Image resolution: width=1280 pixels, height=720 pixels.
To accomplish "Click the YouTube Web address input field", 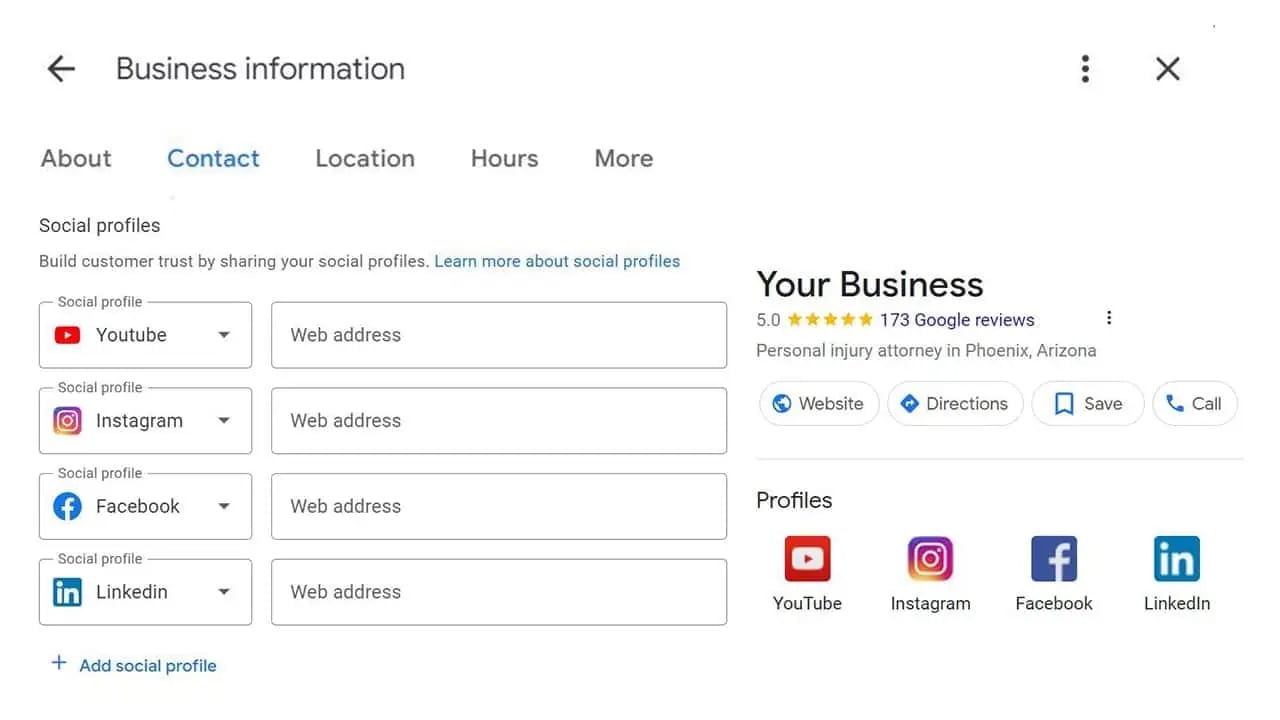I will click(x=498, y=335).
